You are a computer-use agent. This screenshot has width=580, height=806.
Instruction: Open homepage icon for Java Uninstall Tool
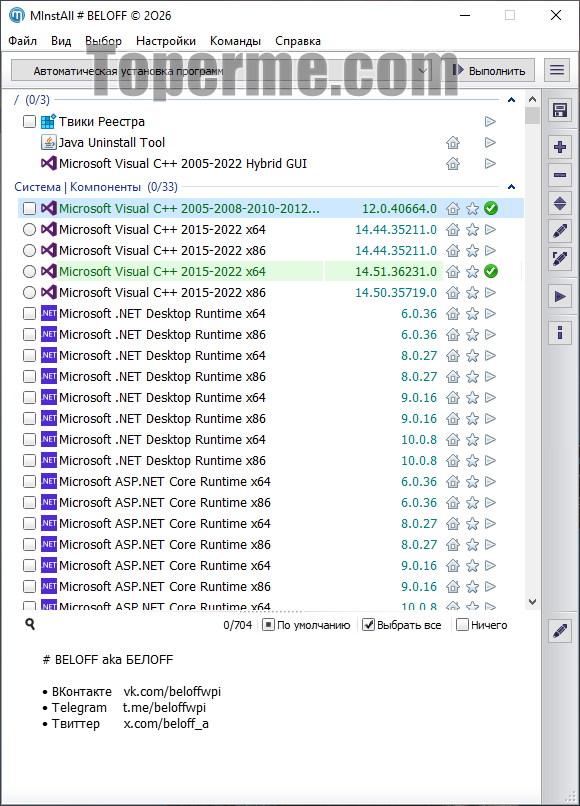coord(452,142)
